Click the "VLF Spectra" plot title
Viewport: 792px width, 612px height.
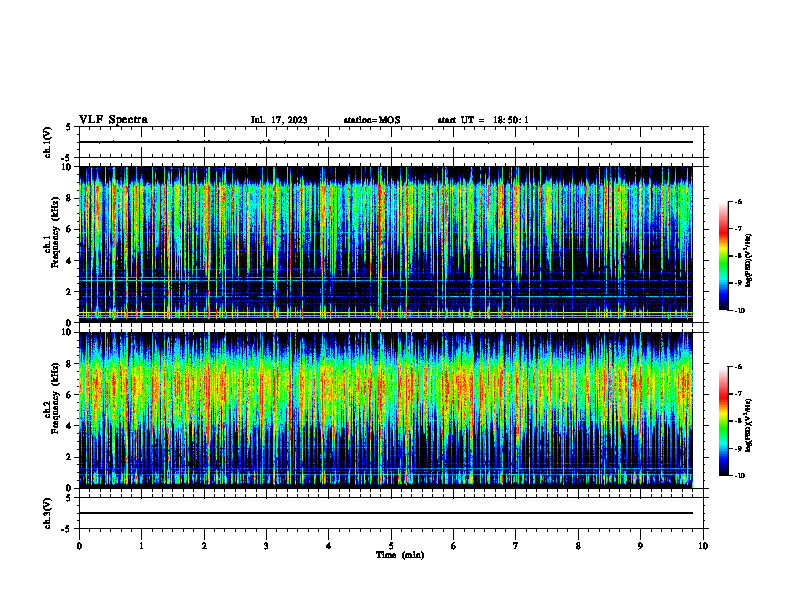point(113,120)
